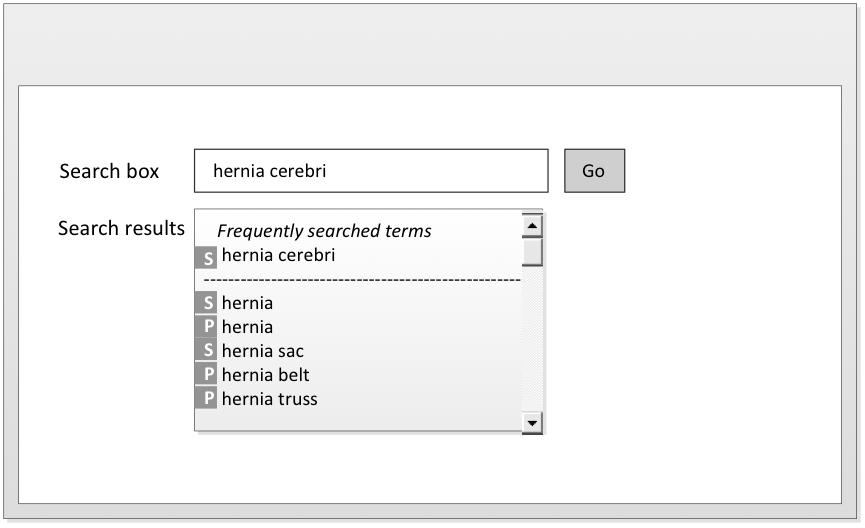Click the P icon beside hernia truss
Screen dimensions: 865x528
point(208,399)
